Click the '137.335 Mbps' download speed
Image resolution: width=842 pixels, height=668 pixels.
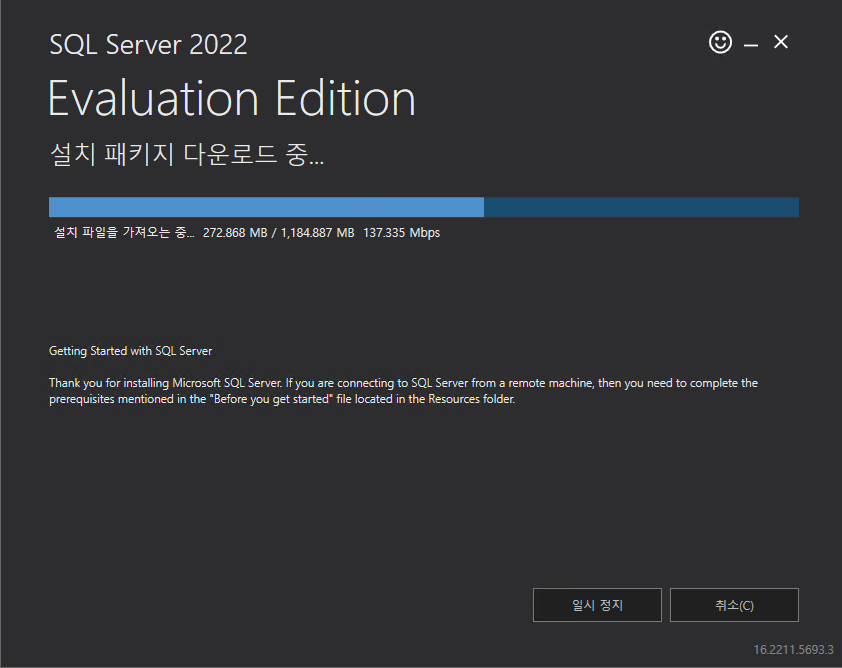coord(402,233)
